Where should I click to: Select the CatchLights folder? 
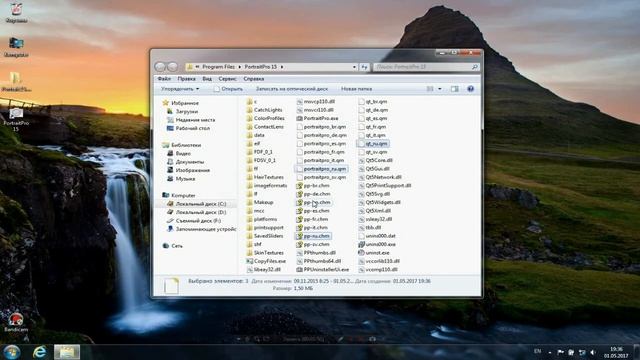tap(264, 110)
